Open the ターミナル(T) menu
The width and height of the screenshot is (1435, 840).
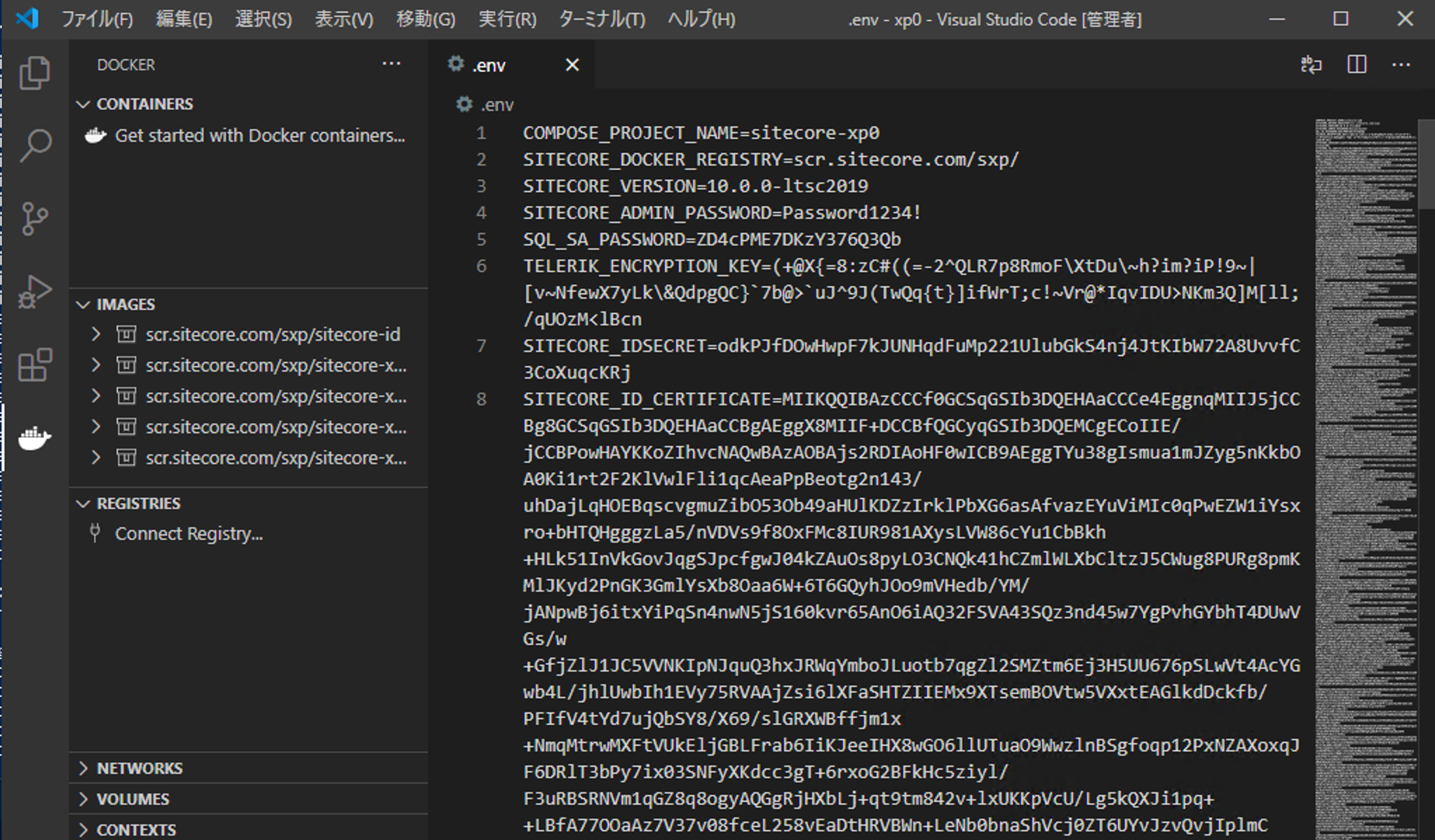pyautogui.click(x=602, y=19)
